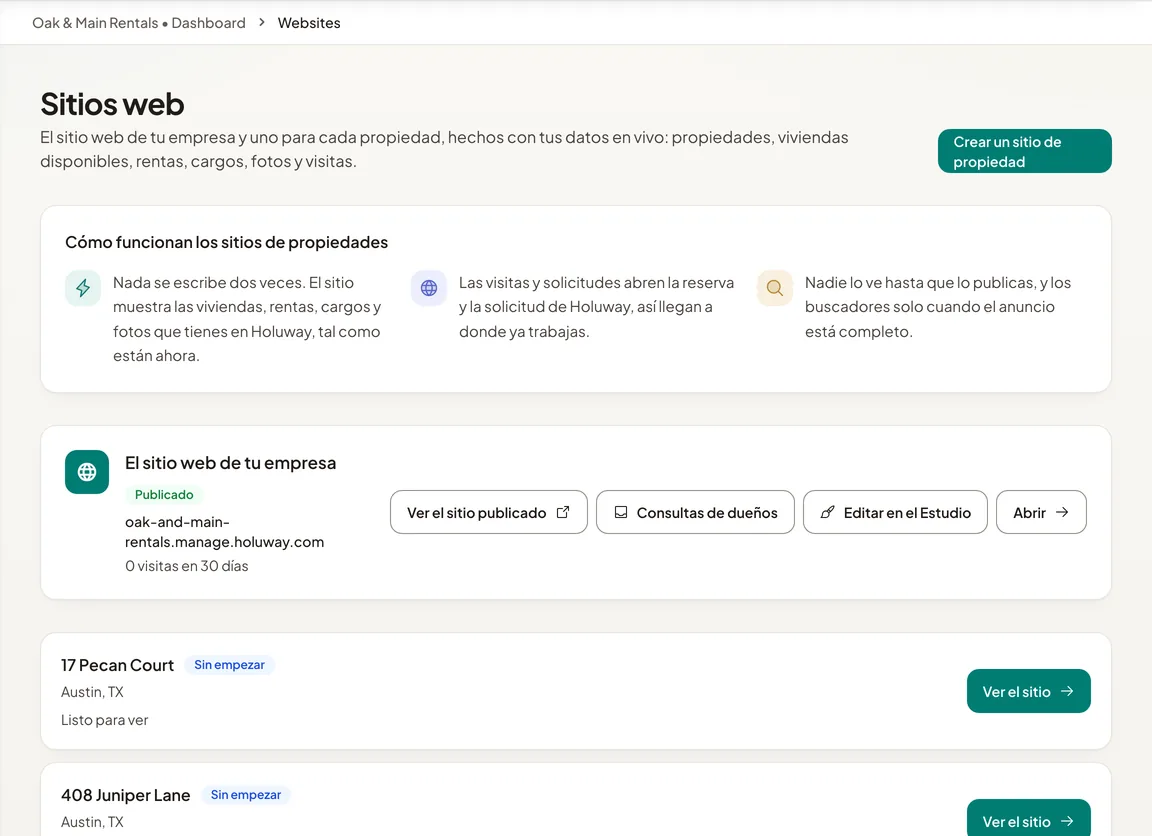Click the breadcrumb chevron separator
The width and height of the screenshot is (1152, 836).
[x=262, y=23]
